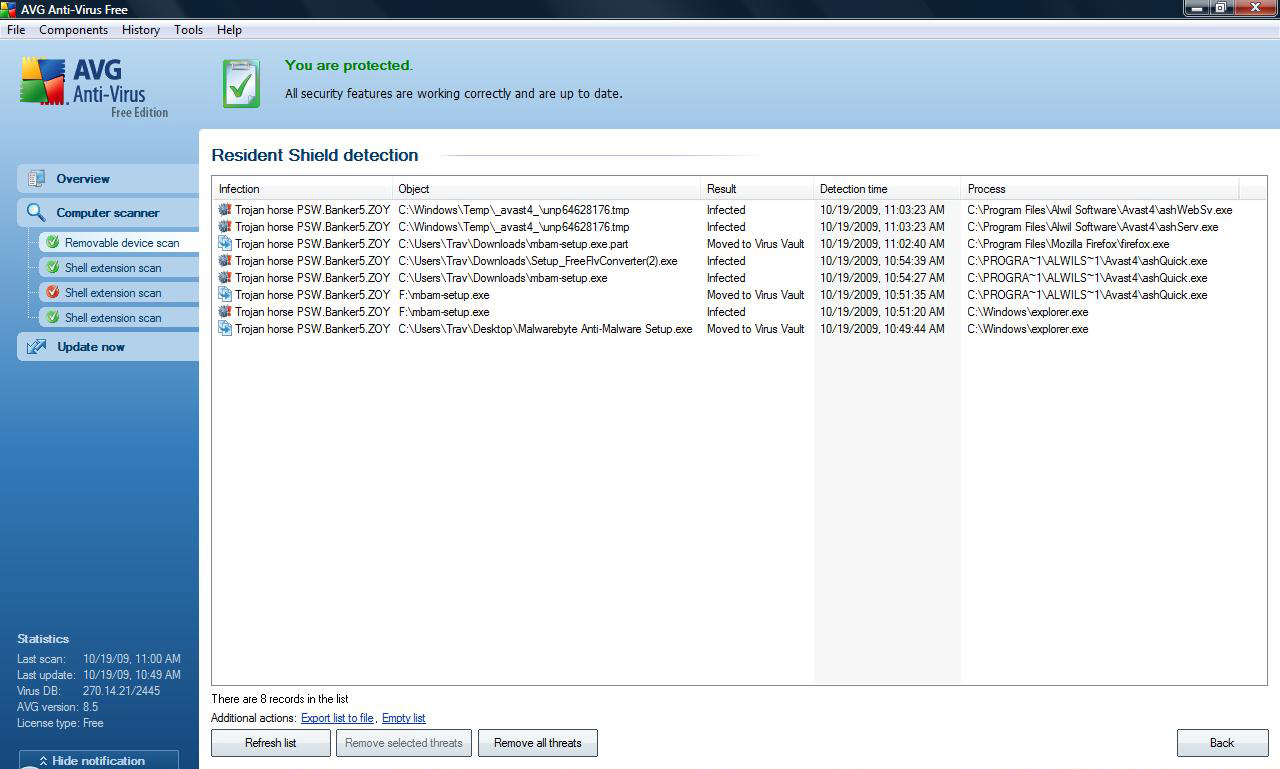Click process path ending in ashServ.exe
The height and width of the screenshot is (769, 1280).
point(1093,227)
